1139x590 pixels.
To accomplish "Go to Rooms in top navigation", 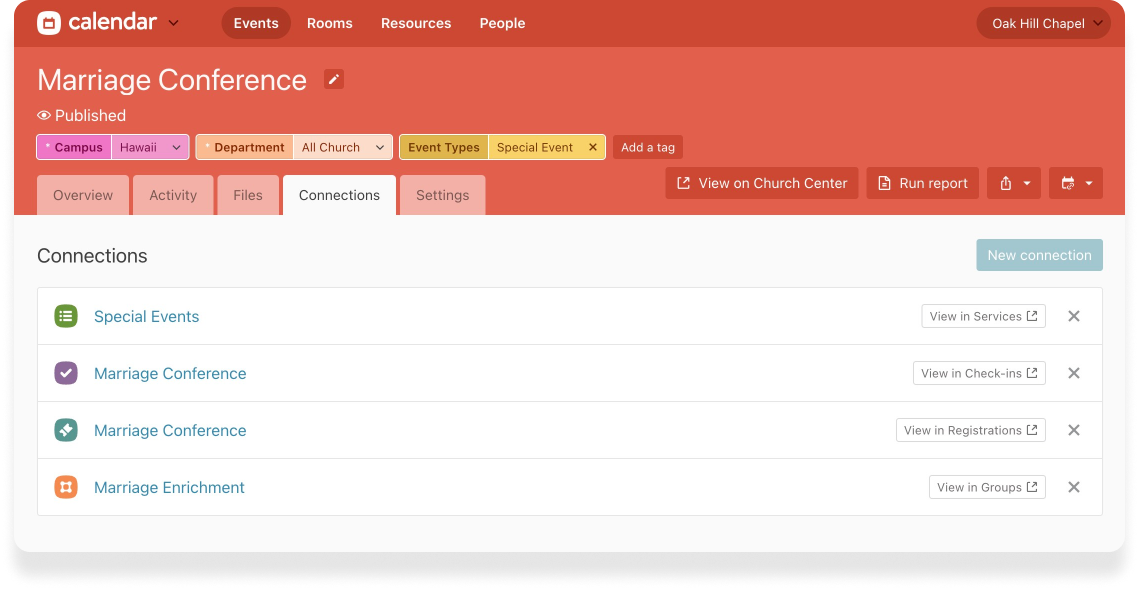I will [329, 23].
